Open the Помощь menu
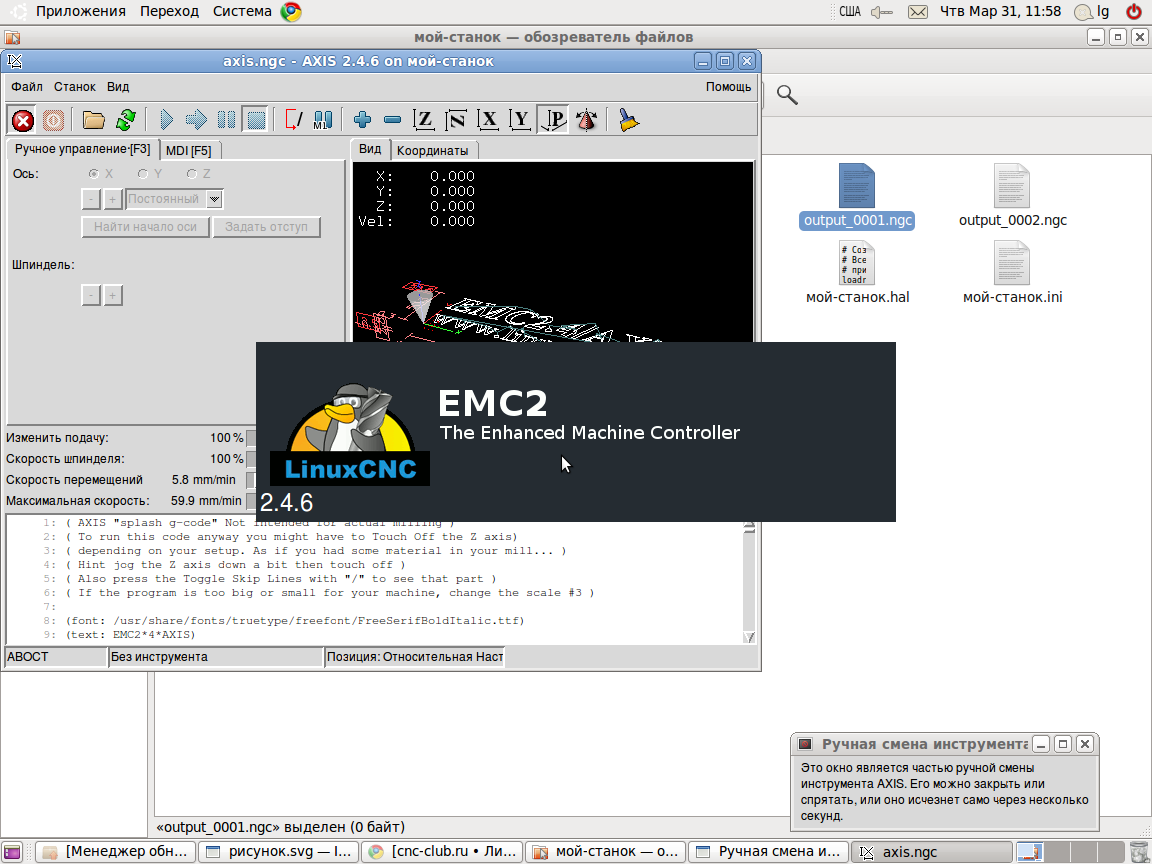The height and width of the screenshot is (864, 1152). [728, 87]
